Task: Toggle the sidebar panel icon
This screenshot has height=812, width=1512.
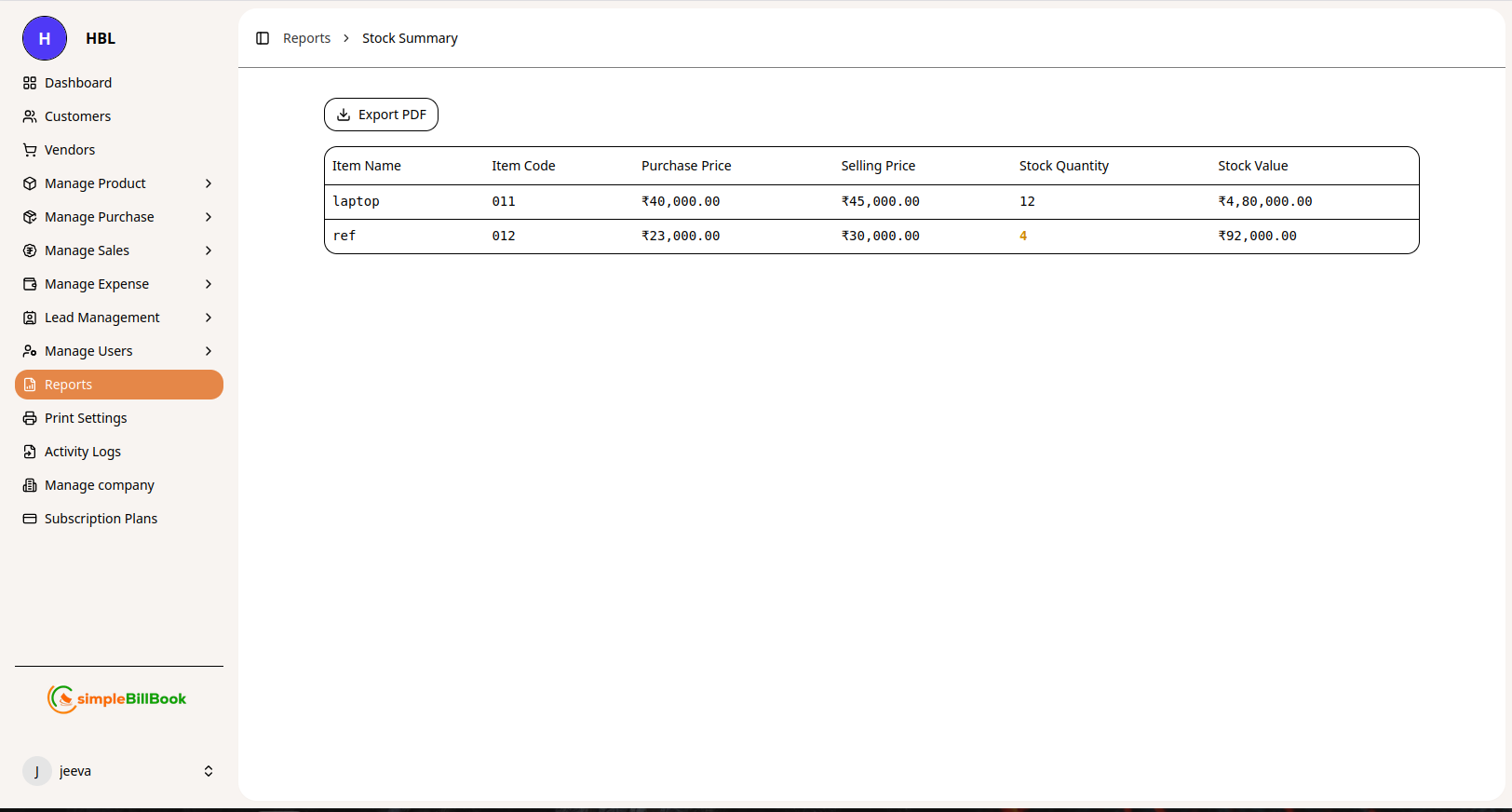Action: point(263,38)
